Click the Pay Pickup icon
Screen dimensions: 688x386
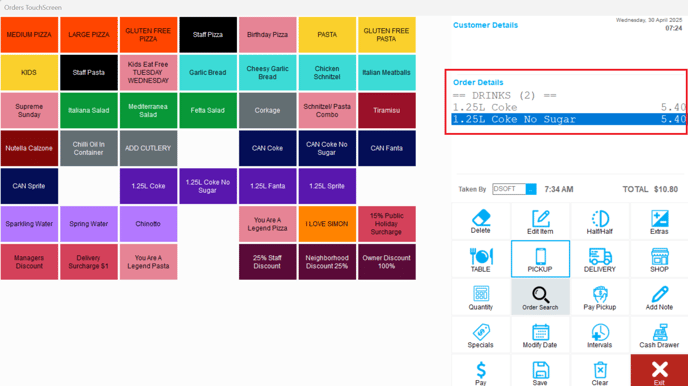pyautogui.click(x=600, y=294)
